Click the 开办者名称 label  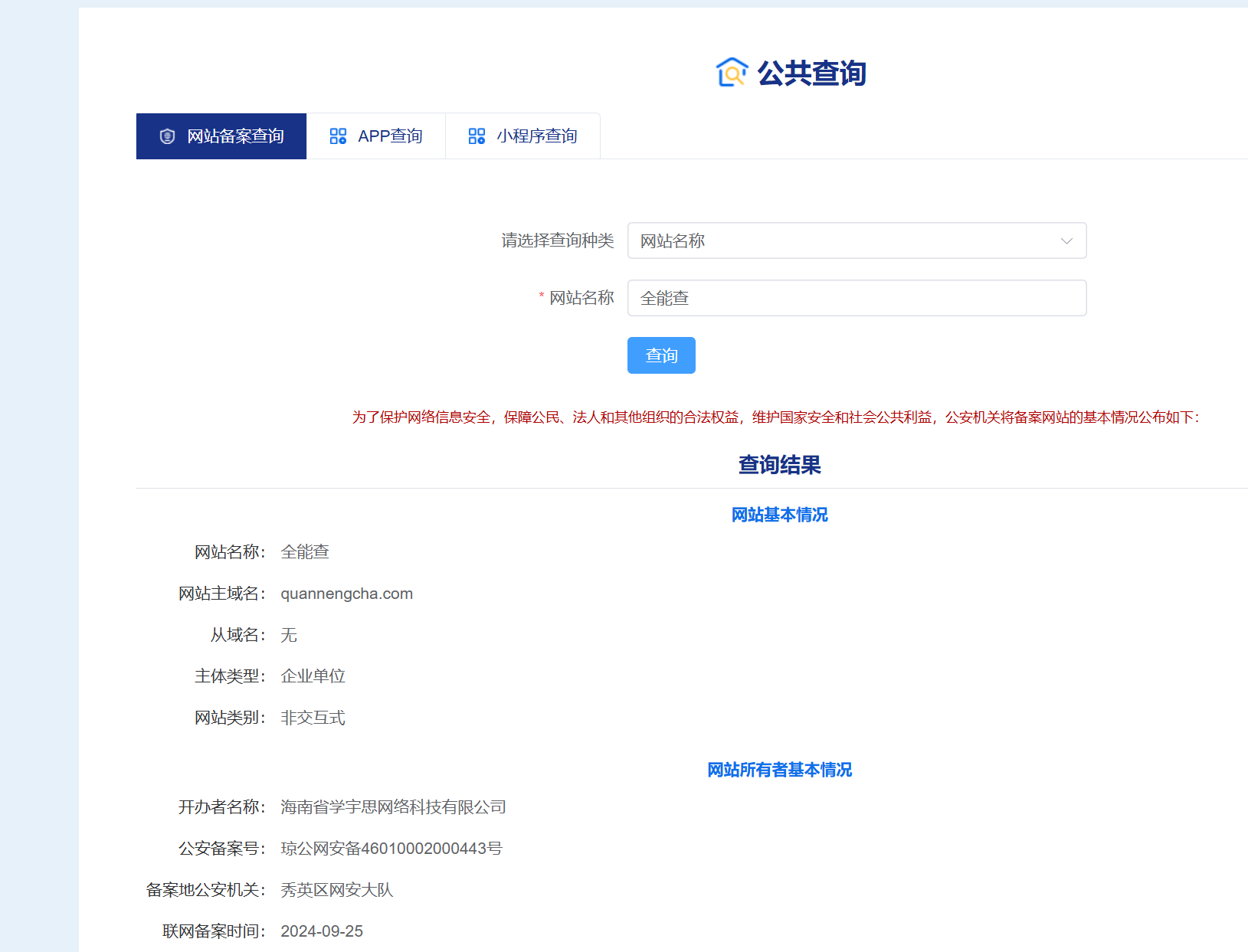click(222, 807)
